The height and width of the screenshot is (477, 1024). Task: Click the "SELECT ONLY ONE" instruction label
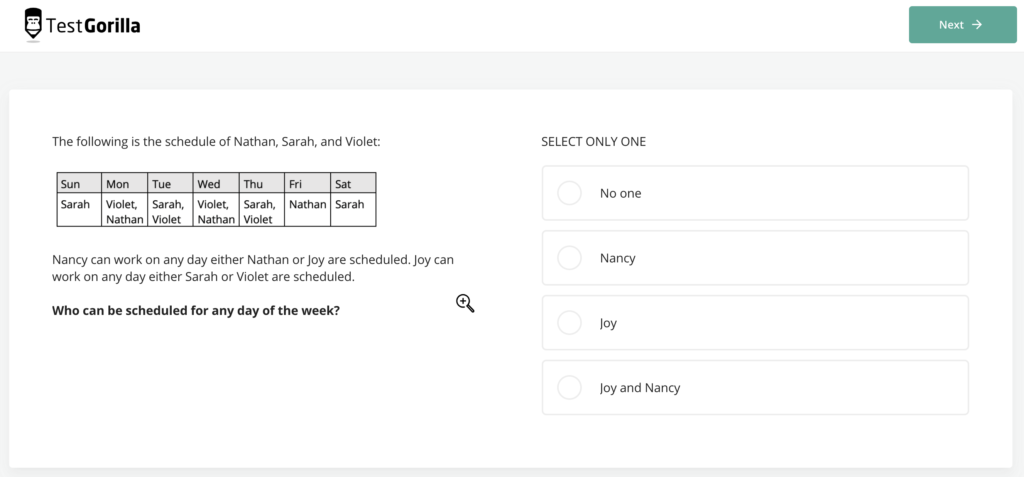click(x=593, y=142)
